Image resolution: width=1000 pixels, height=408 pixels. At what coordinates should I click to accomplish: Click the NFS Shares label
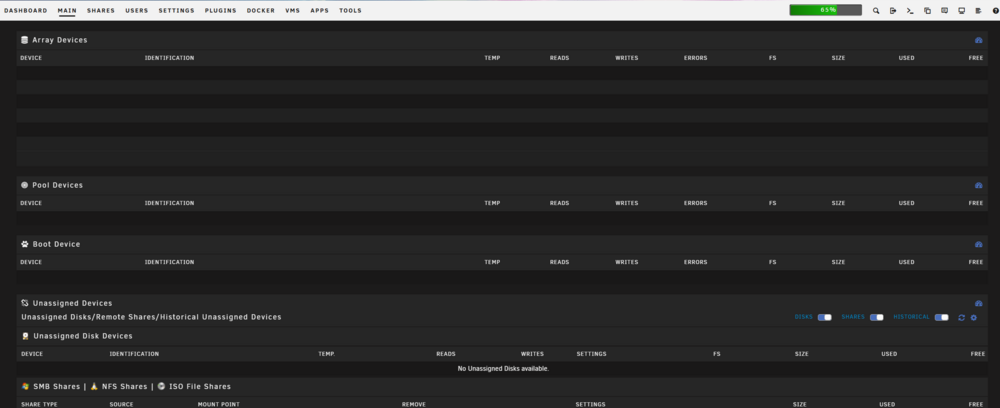124,386
